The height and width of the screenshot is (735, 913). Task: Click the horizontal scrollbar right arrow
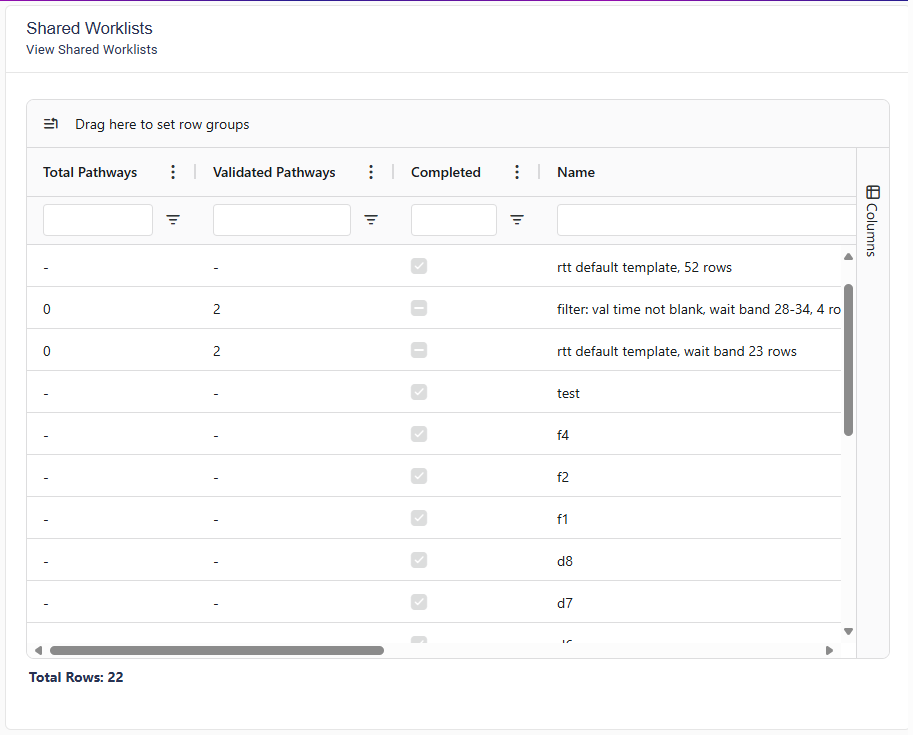point(829,650)
